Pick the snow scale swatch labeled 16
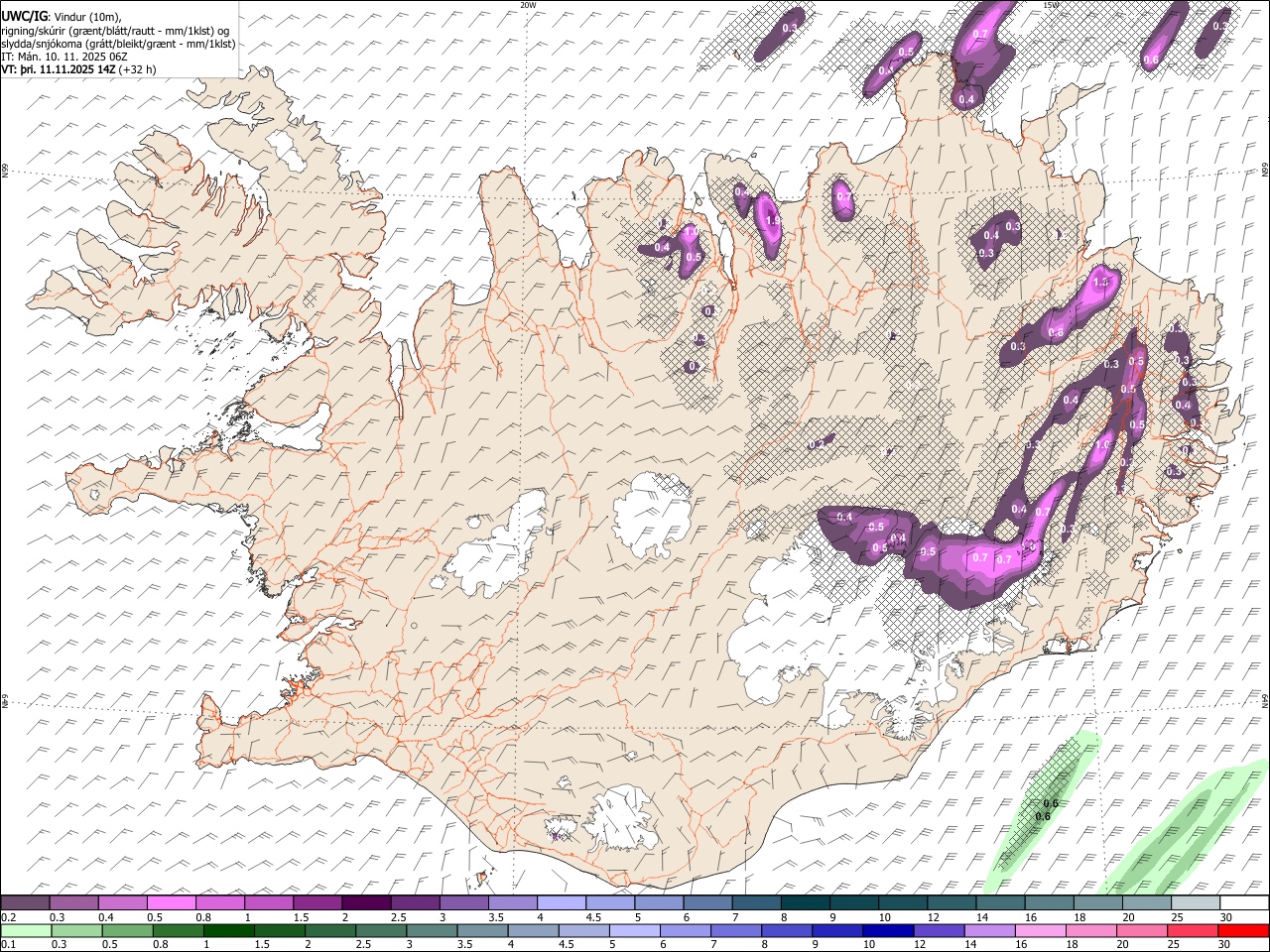 tap(1048, 903)
